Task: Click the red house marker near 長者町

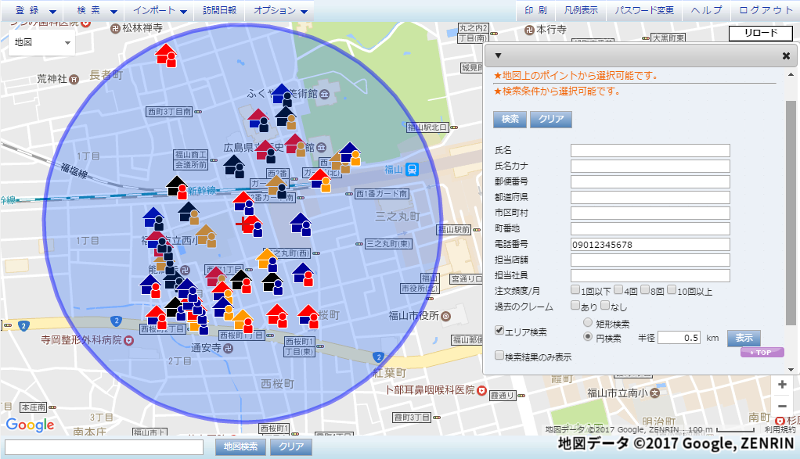Action: (x=166, y=55)
